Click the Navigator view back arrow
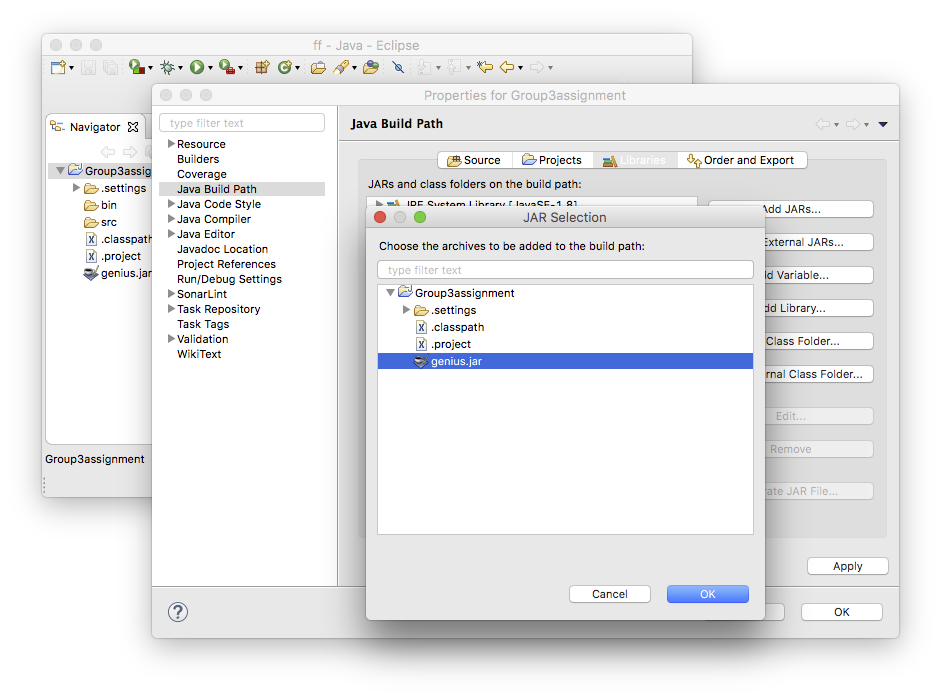Image resolution: width=941 pixels, height=700 pixels. tap(108, 152)
